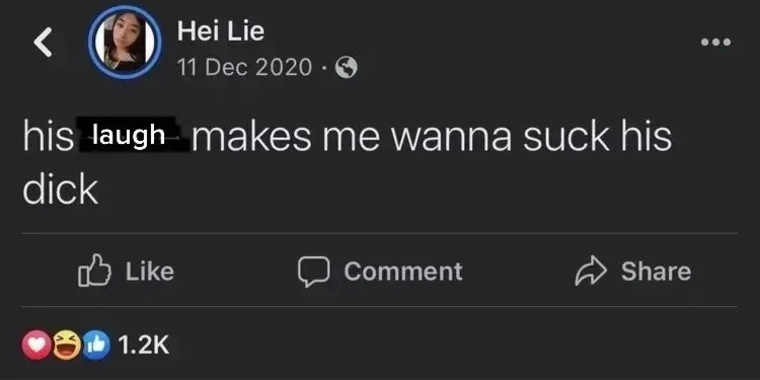
Task: Click the 11 Dec 2020 timestamp
Action: click(x=244, y=67)
